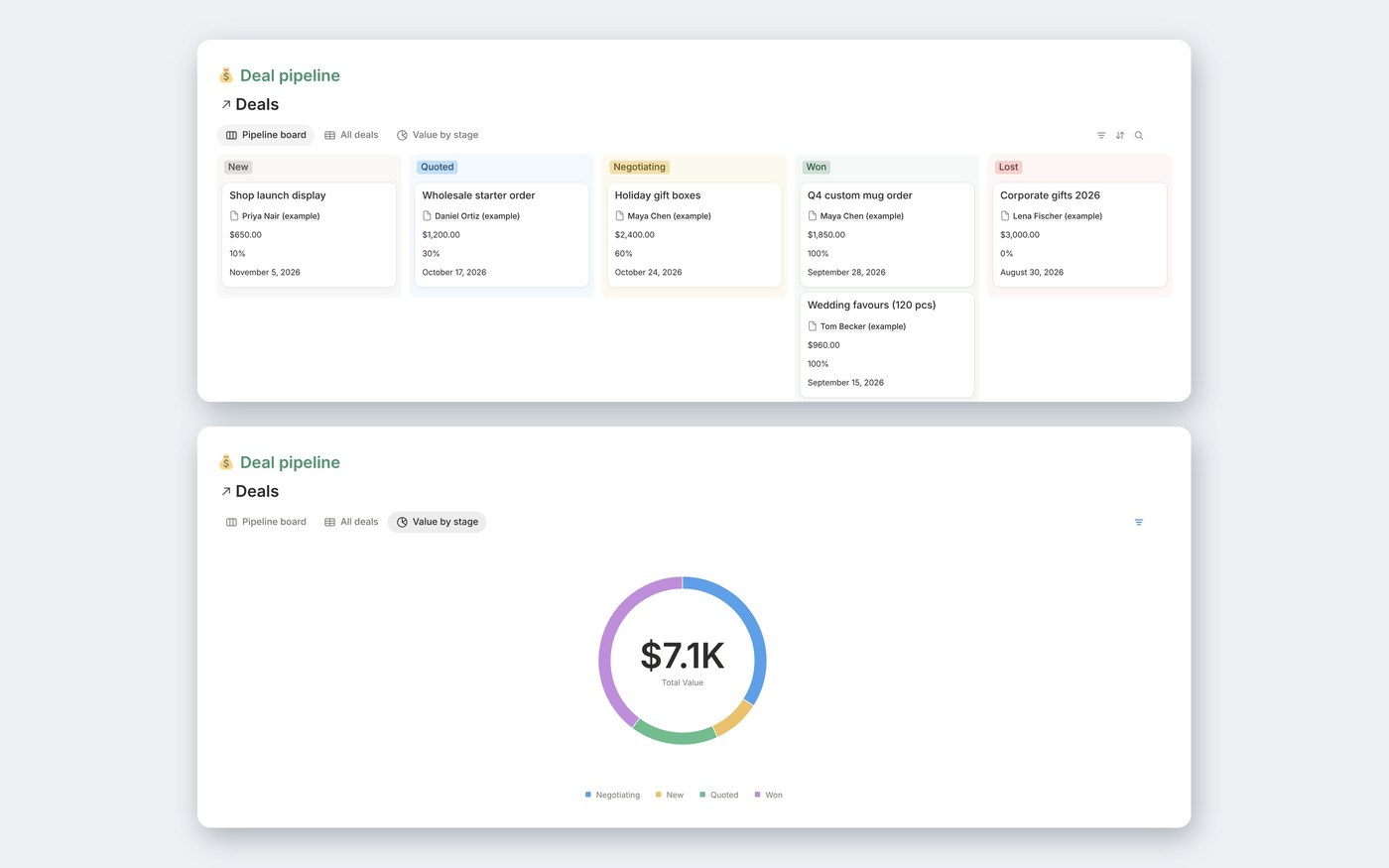Click page icon beside Maya Chen in Won
Screen dimensions: 1389x868
point(813,215)
